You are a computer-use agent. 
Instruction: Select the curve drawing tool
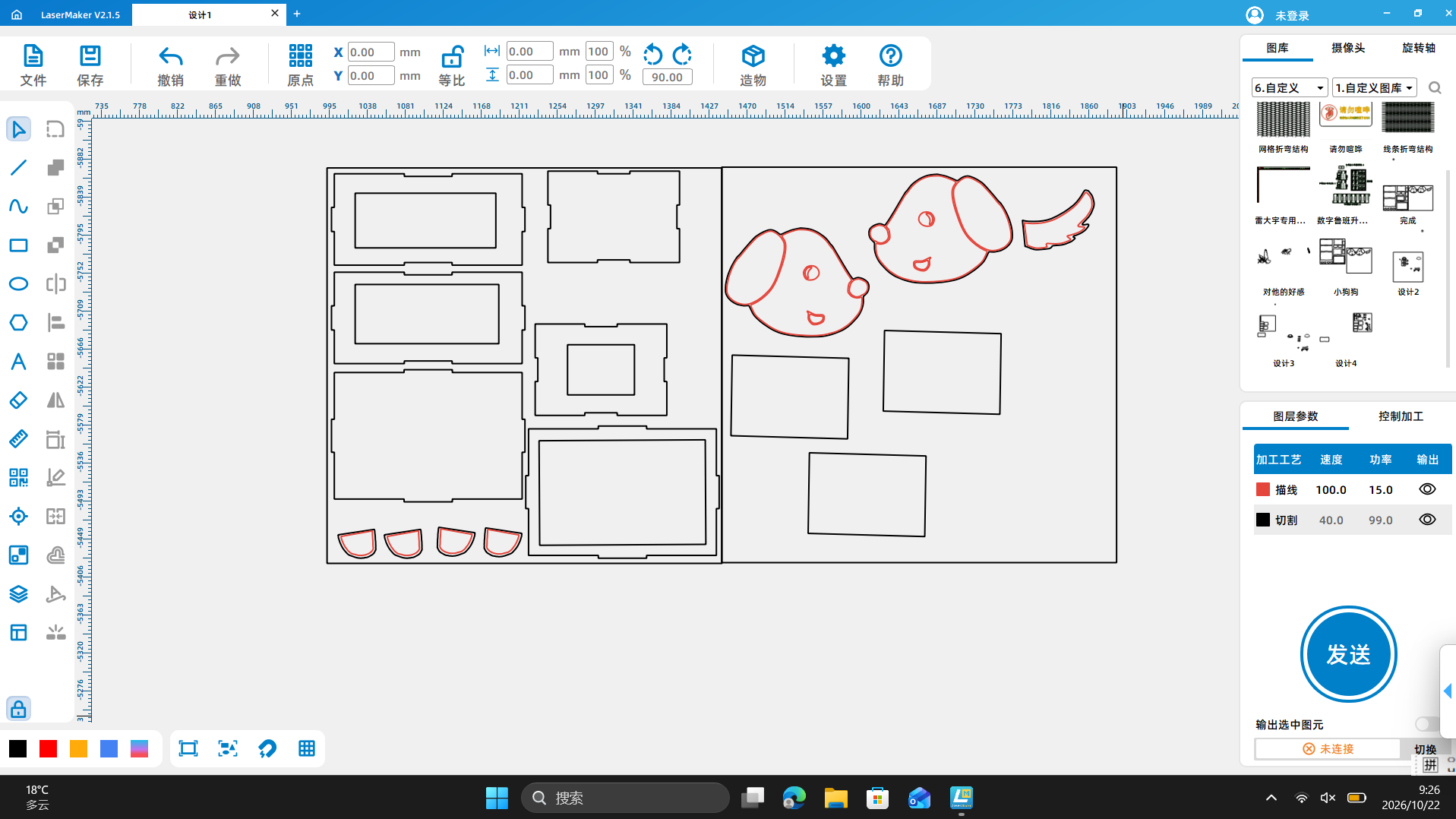pos(18,207)
